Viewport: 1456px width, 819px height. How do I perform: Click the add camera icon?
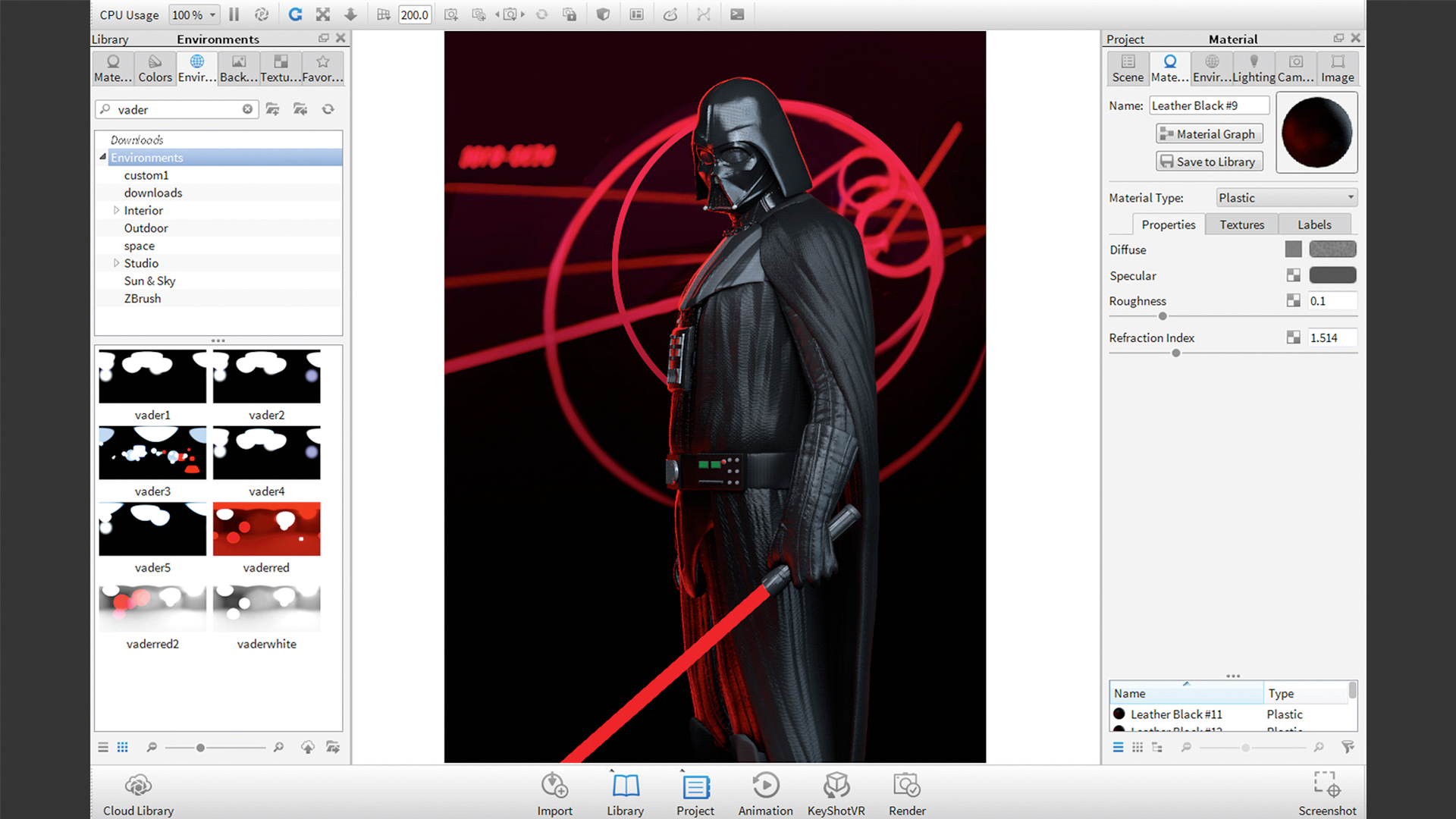(451, 14)
